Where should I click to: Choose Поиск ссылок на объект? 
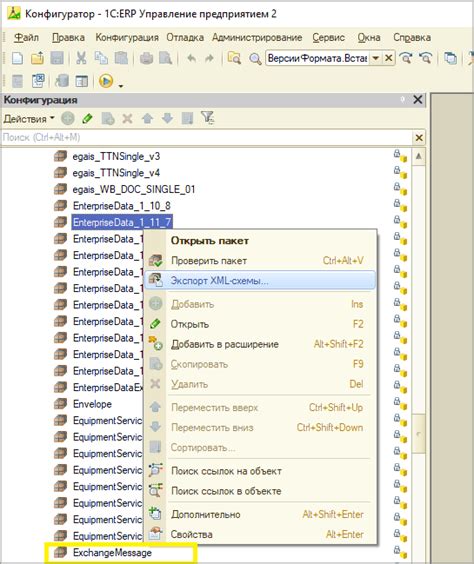coord(260,471)
